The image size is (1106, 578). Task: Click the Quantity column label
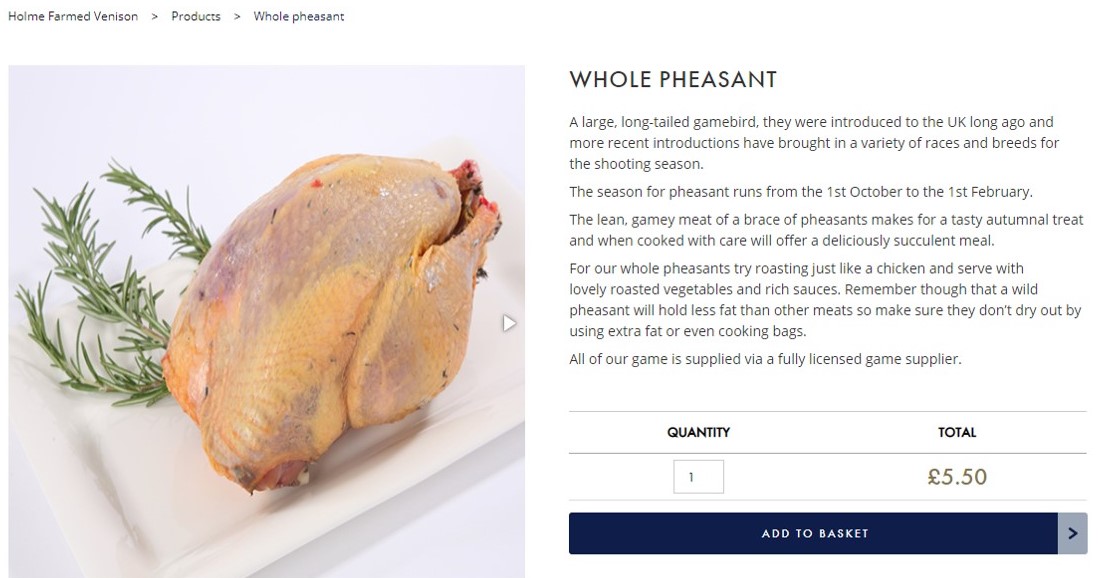[698, 432]
